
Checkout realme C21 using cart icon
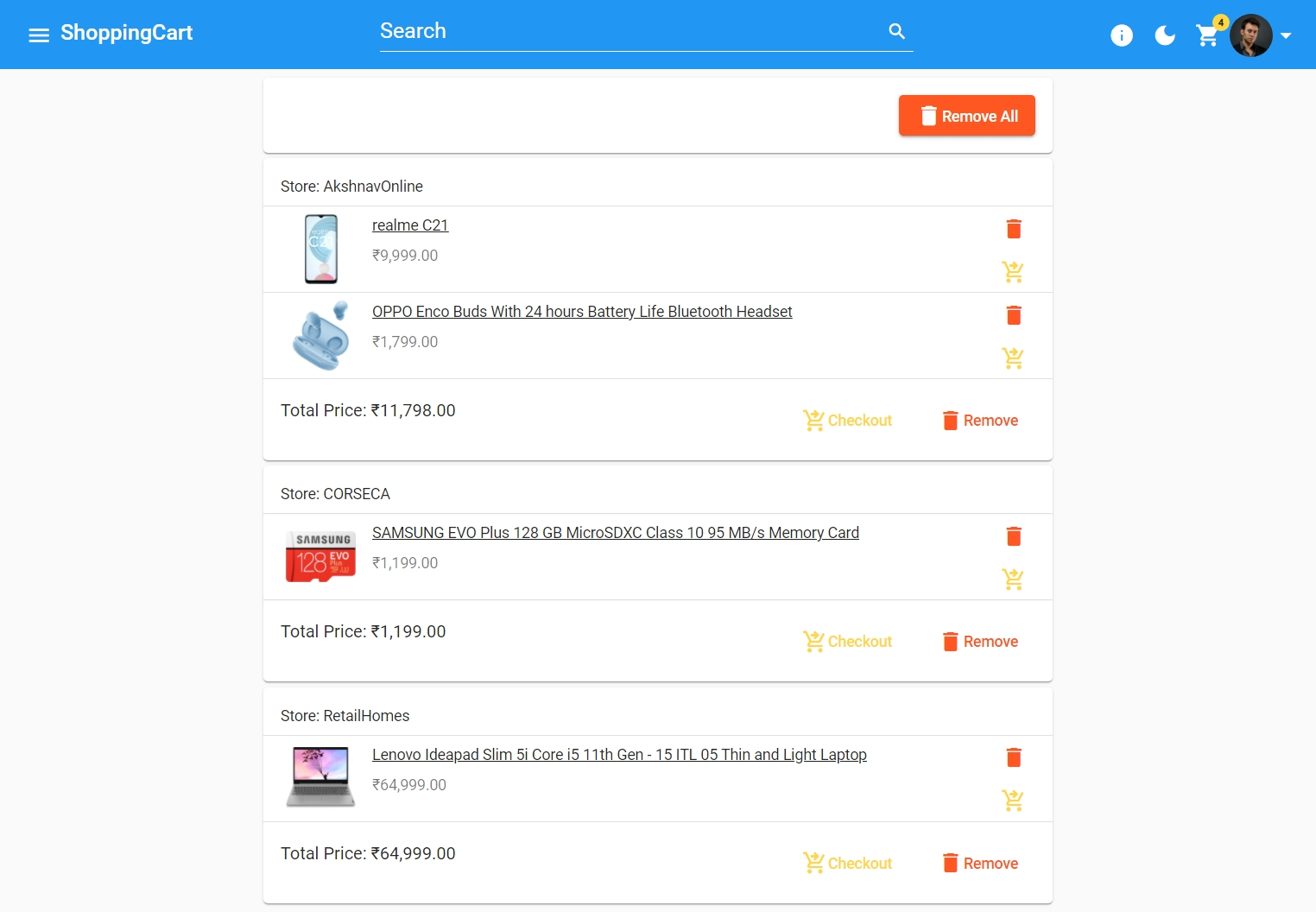[x=1013, y=272]
